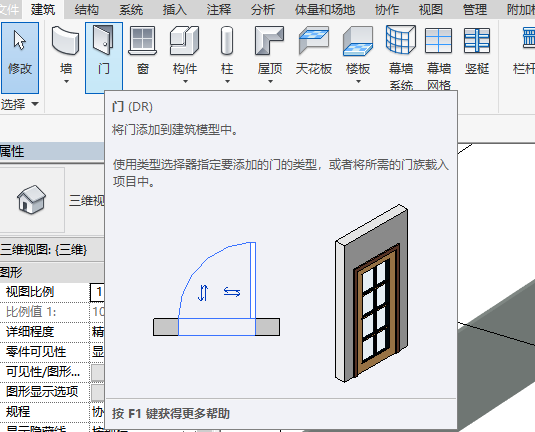
Task: Select the 幕墙网格 curtain grid tool
Action: (x=439, y=58)
